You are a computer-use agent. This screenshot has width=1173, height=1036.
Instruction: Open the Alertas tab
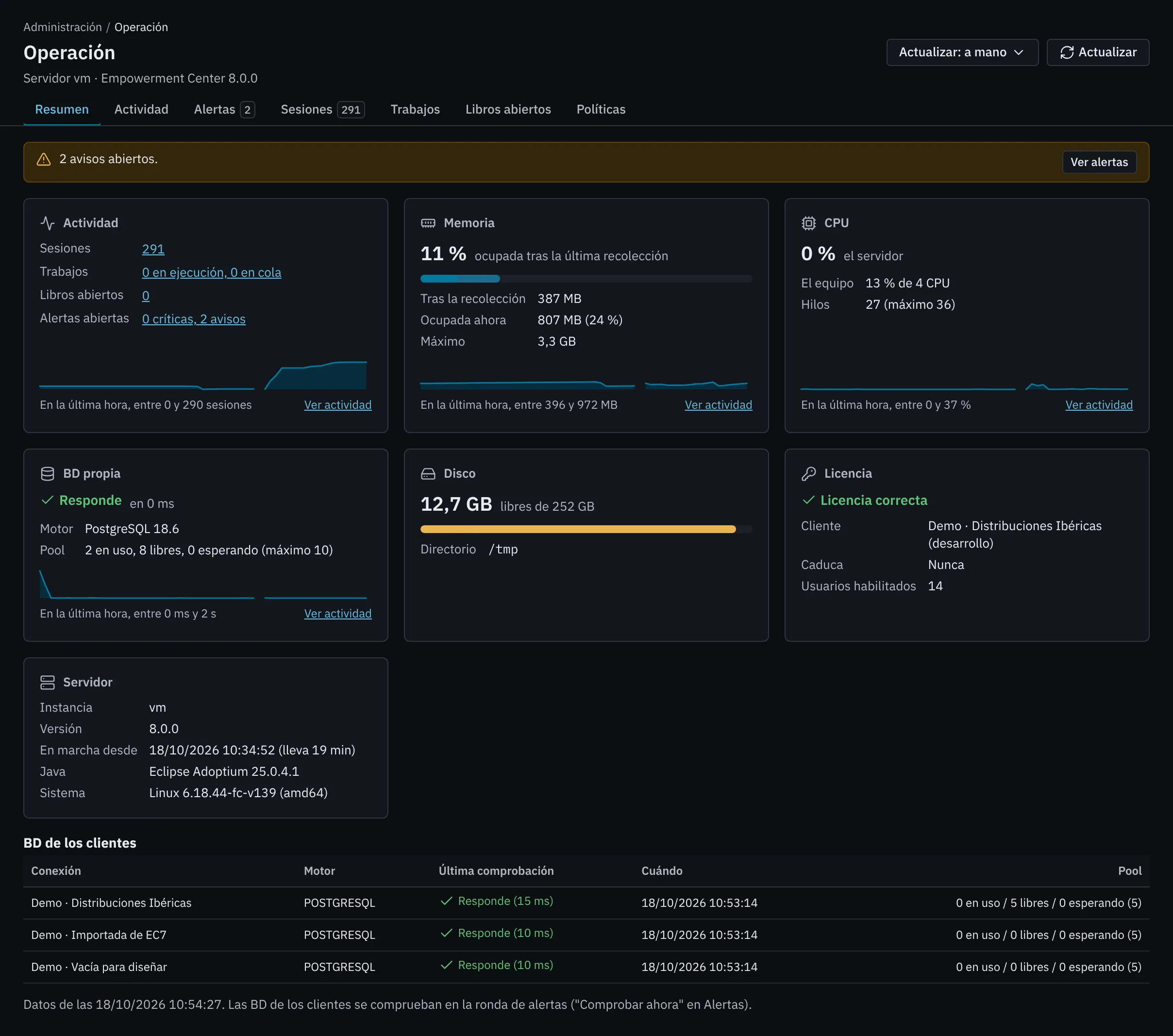click(224, 109)
